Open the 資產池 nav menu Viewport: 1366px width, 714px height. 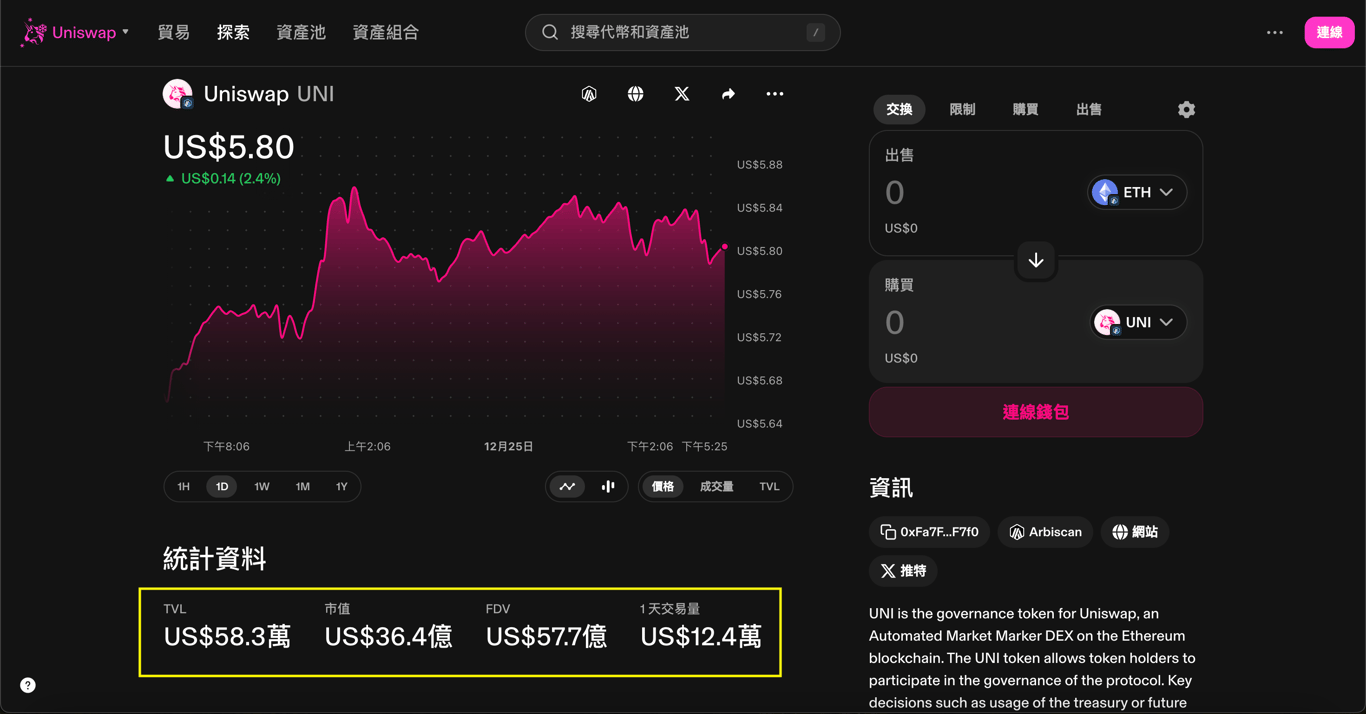301,32
